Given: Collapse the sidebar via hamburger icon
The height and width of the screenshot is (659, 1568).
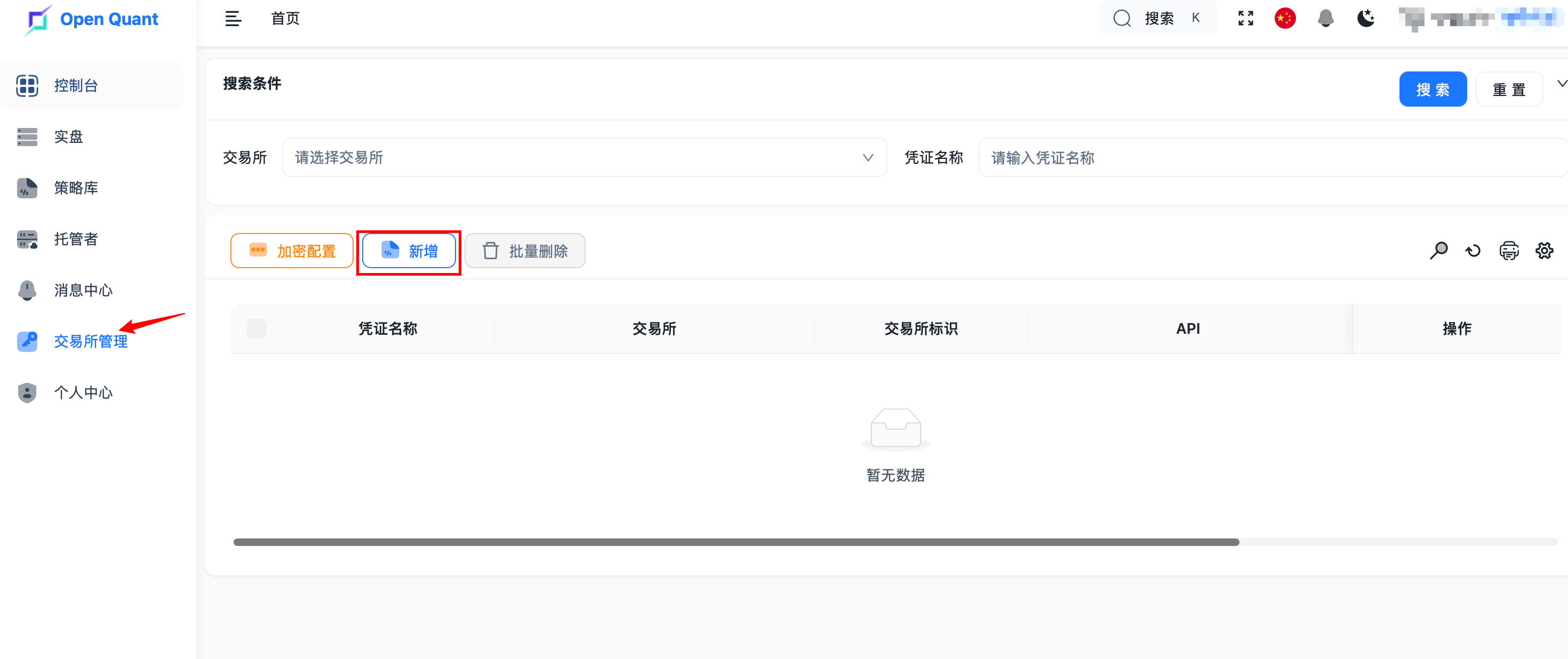Looking at the screenshot, I should 233,18.
